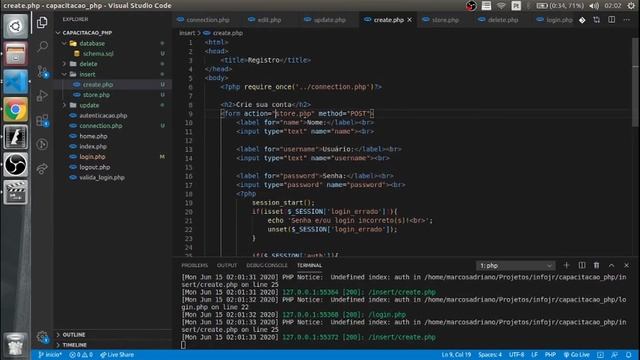Change language mode PHP in status bar
Viewport: 640px width, 360px height.
pos(550,355)
